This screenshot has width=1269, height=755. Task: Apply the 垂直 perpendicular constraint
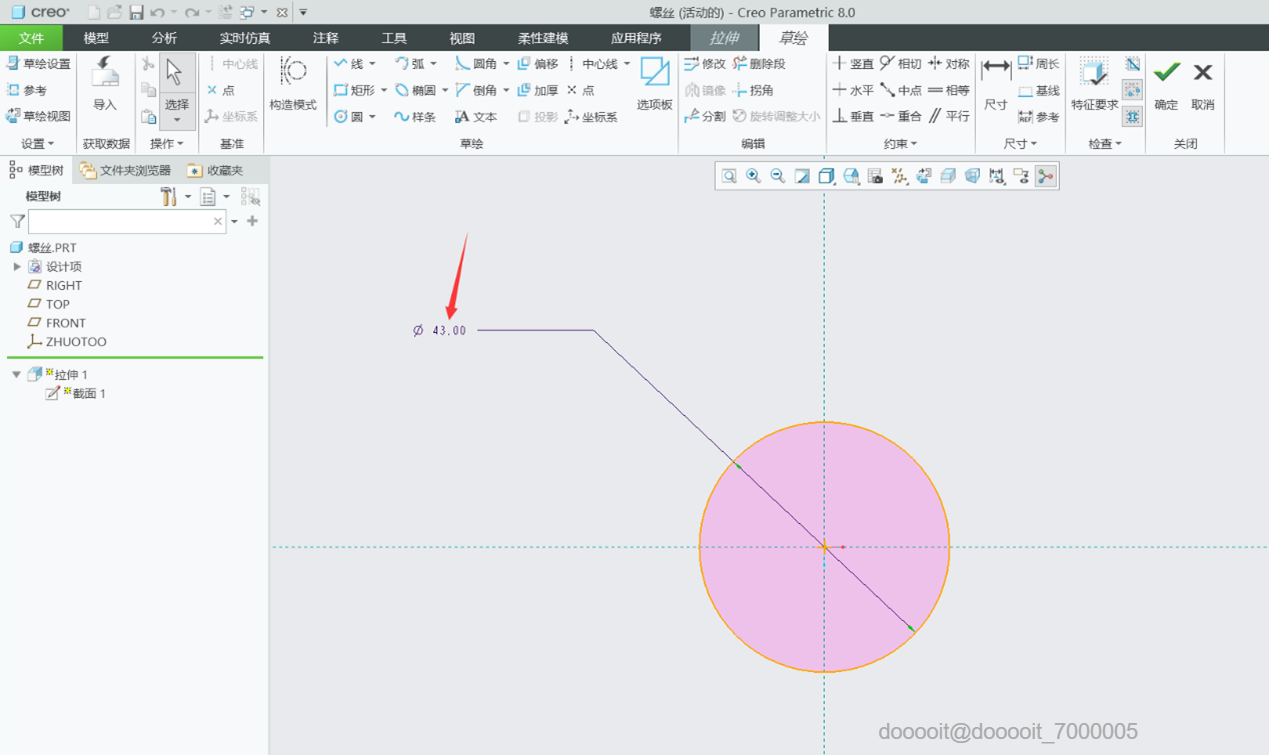click(853, 116)
